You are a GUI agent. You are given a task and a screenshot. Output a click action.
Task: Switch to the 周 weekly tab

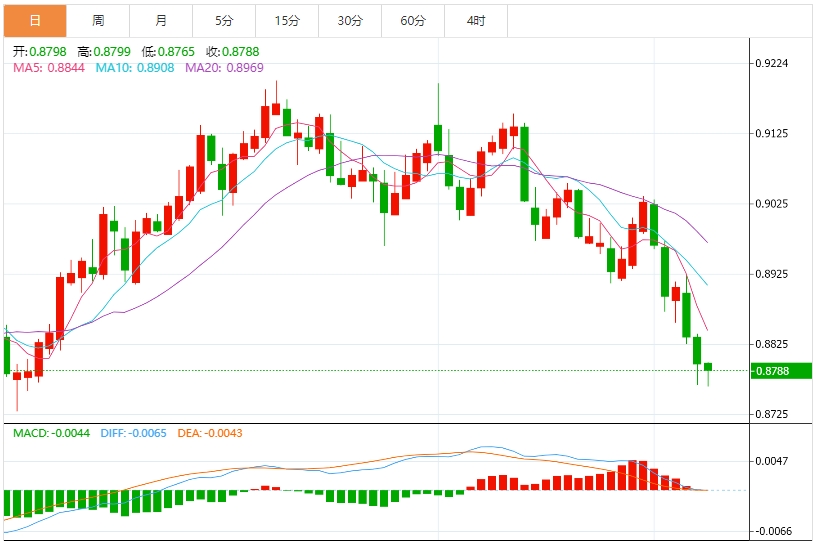(98, 21)
